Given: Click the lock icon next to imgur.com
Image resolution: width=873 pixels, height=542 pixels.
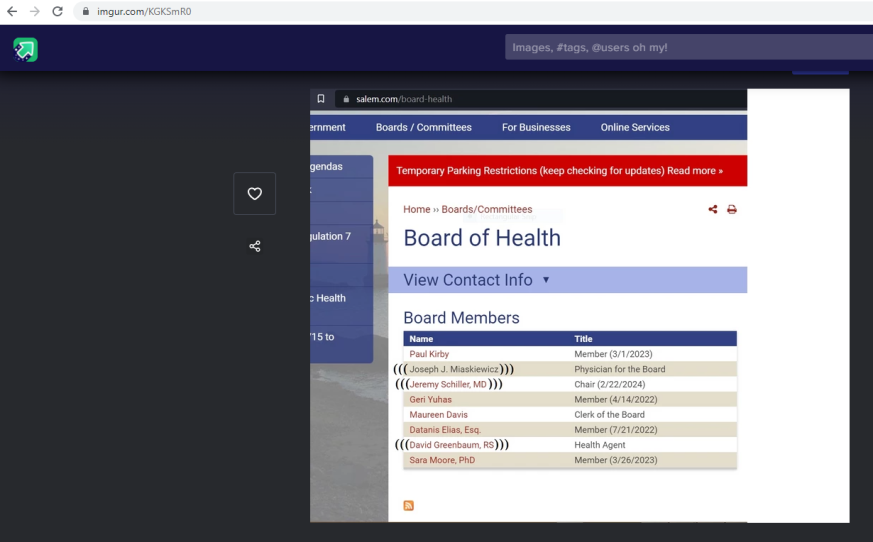Looking at the screenshot, I should tap(86, 11).
